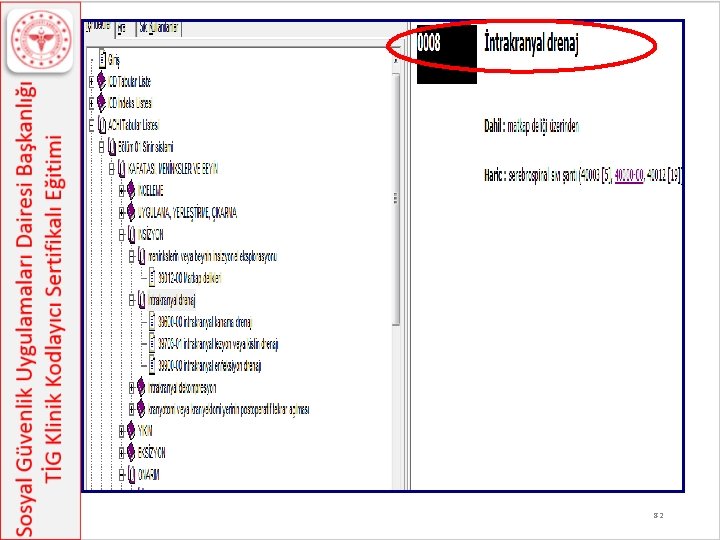The image size is (720, 540).
Task: Switch to the İçindekiler tab
Action: pos(98,27)
